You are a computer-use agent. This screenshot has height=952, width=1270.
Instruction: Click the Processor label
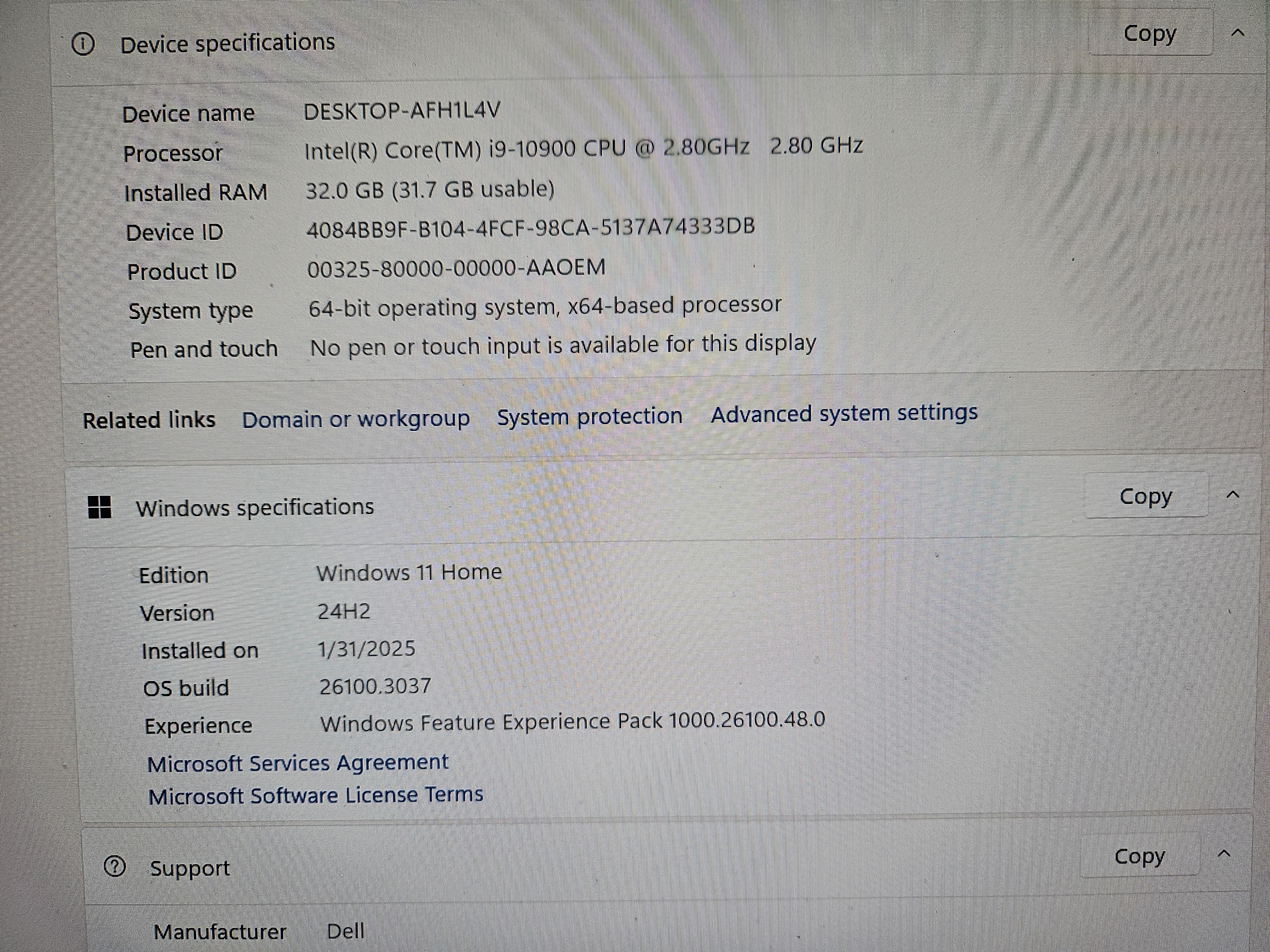173,153
